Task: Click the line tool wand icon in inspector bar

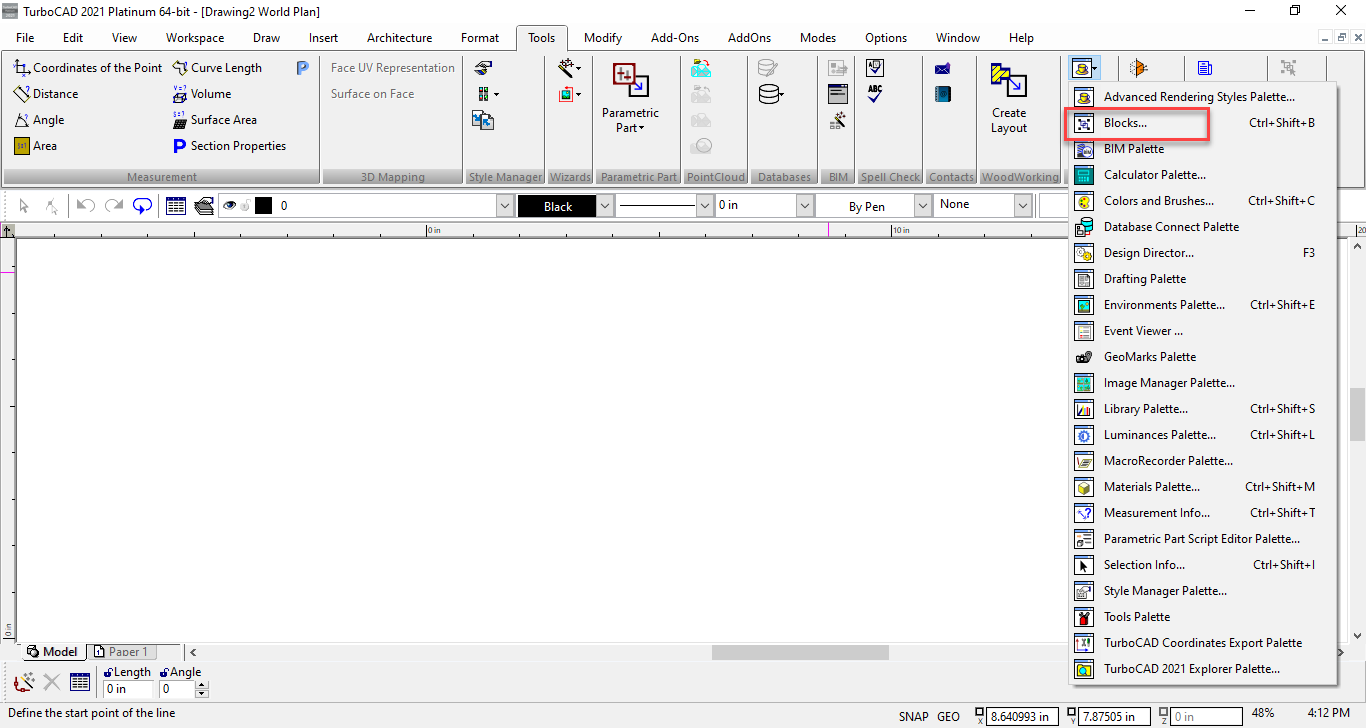Action: tap(24, 683)
